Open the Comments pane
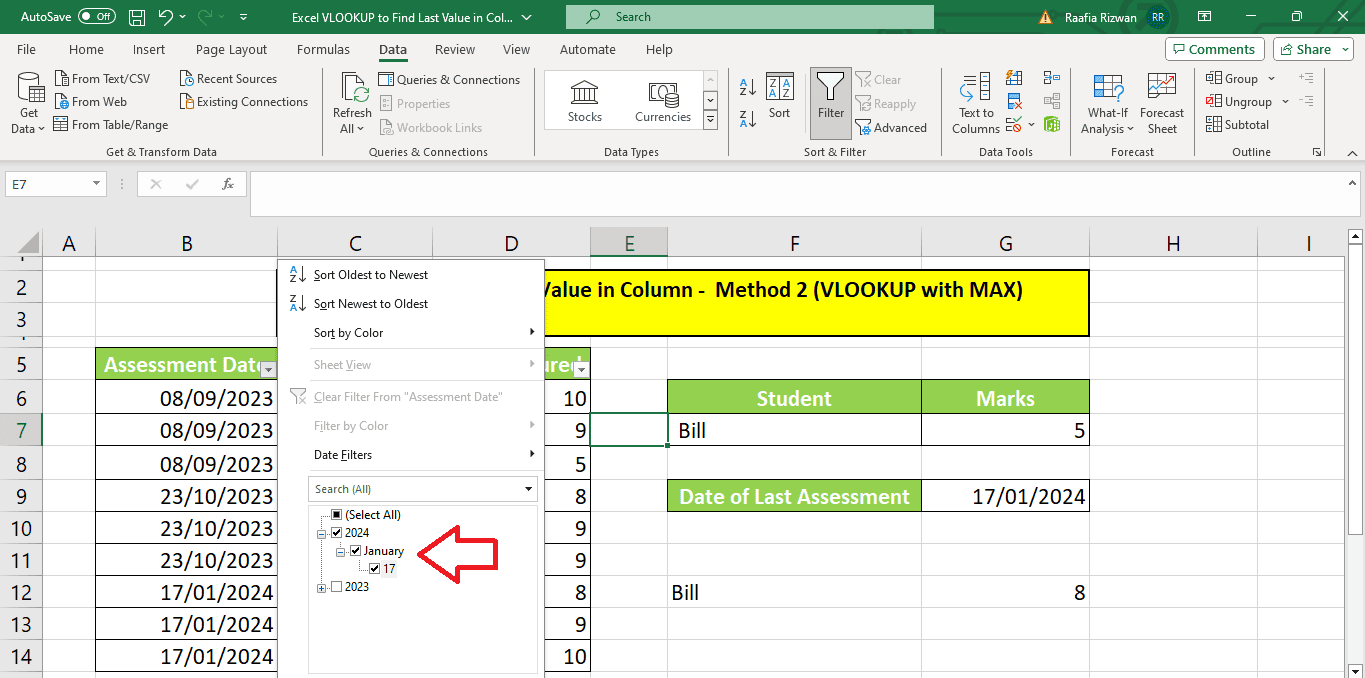 1214,48
